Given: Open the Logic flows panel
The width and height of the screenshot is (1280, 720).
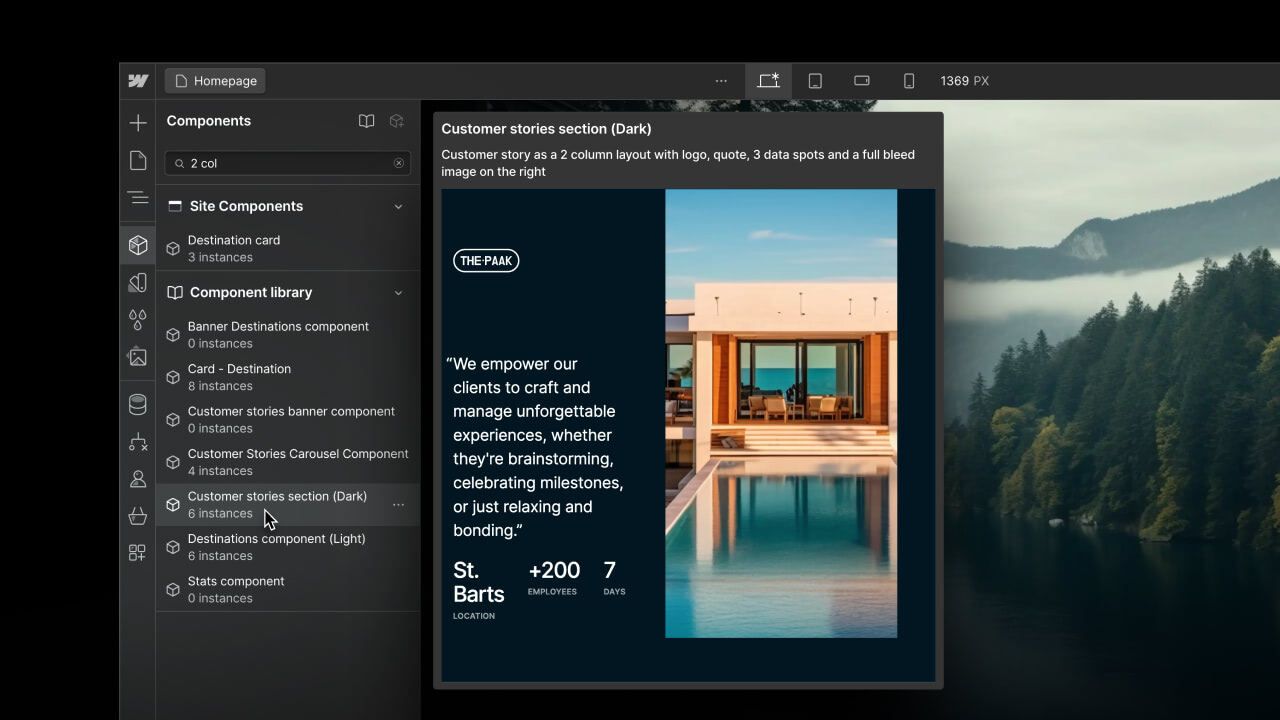Looking at the screenshot, I should 137,441.
